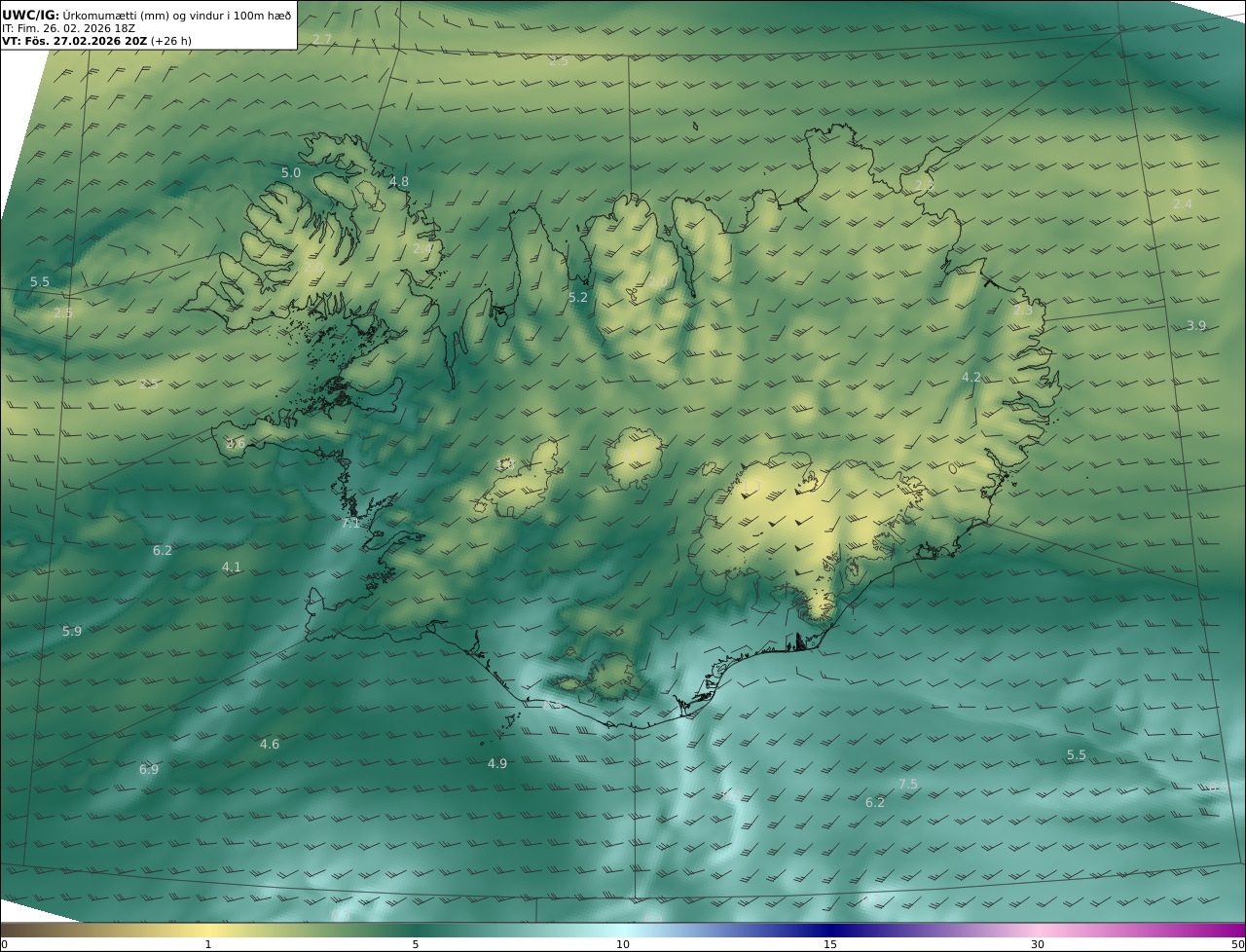Image resolution: width=1246 pixels, height=952 pixels.
Task: Click the 4.1 value label on the map
Action: click(232, 567)
